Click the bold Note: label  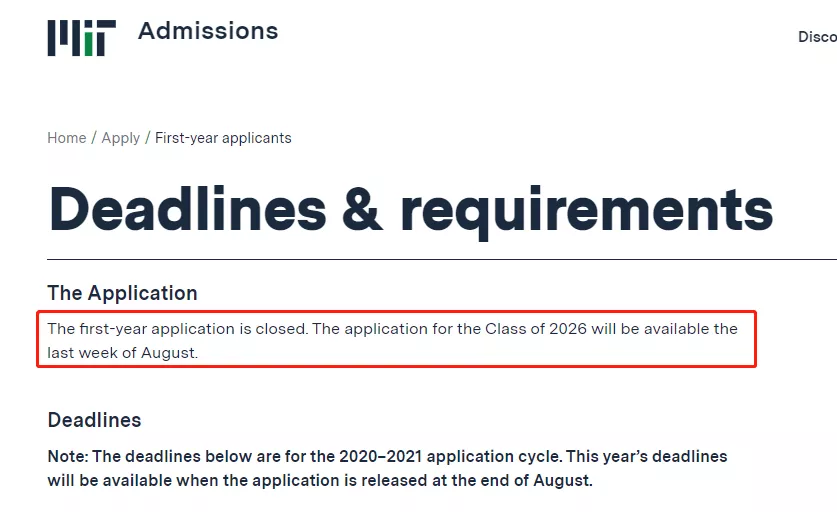pyautogui.click(x=68, y=456)
